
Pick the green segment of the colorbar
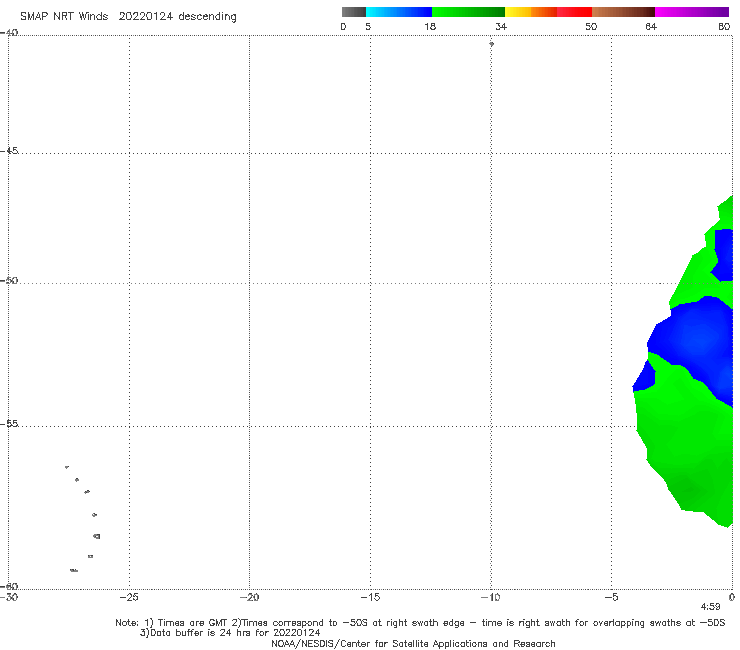coord(468,12)
